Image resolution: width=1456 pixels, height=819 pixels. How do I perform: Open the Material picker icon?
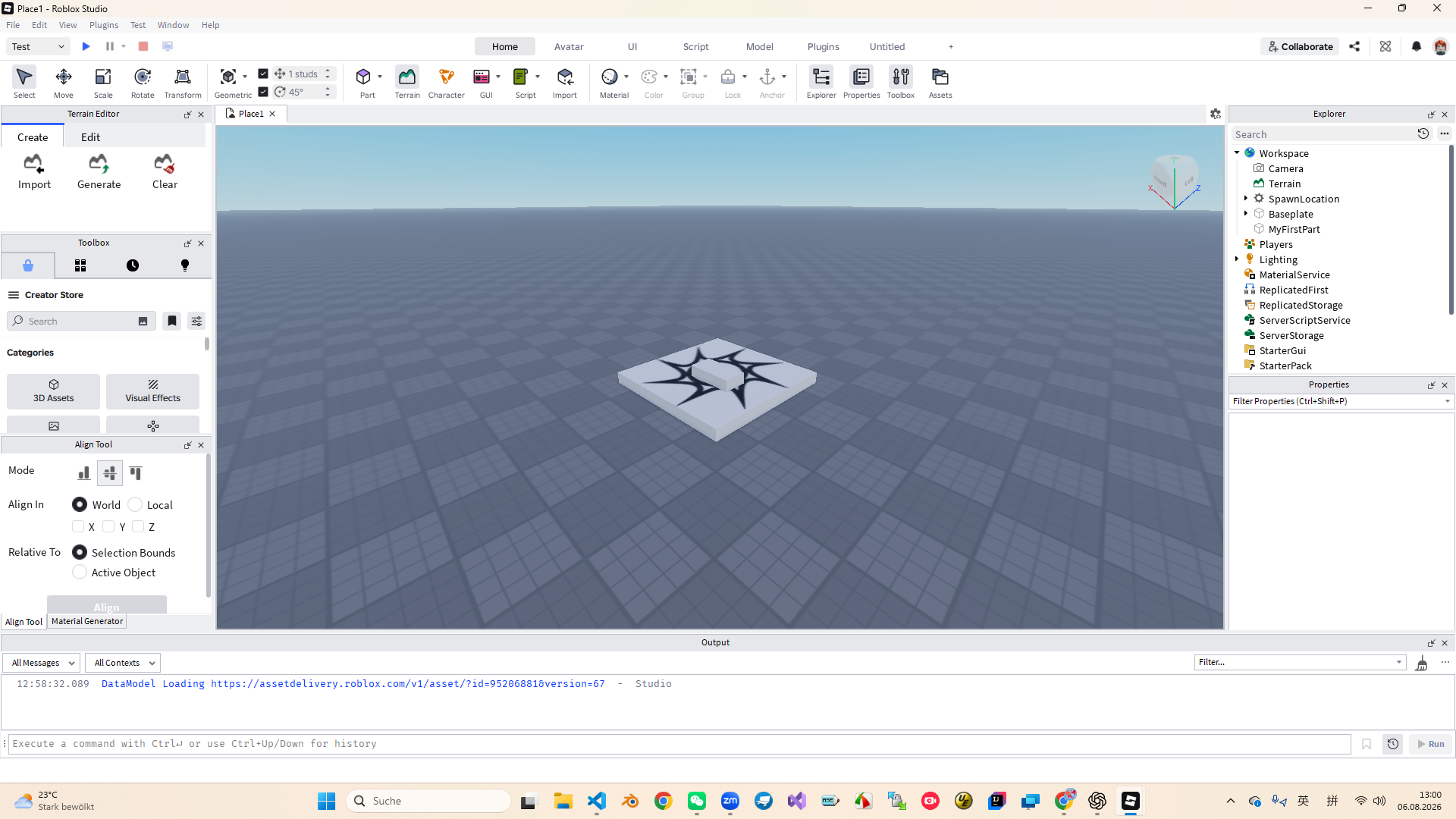[610, 77]
